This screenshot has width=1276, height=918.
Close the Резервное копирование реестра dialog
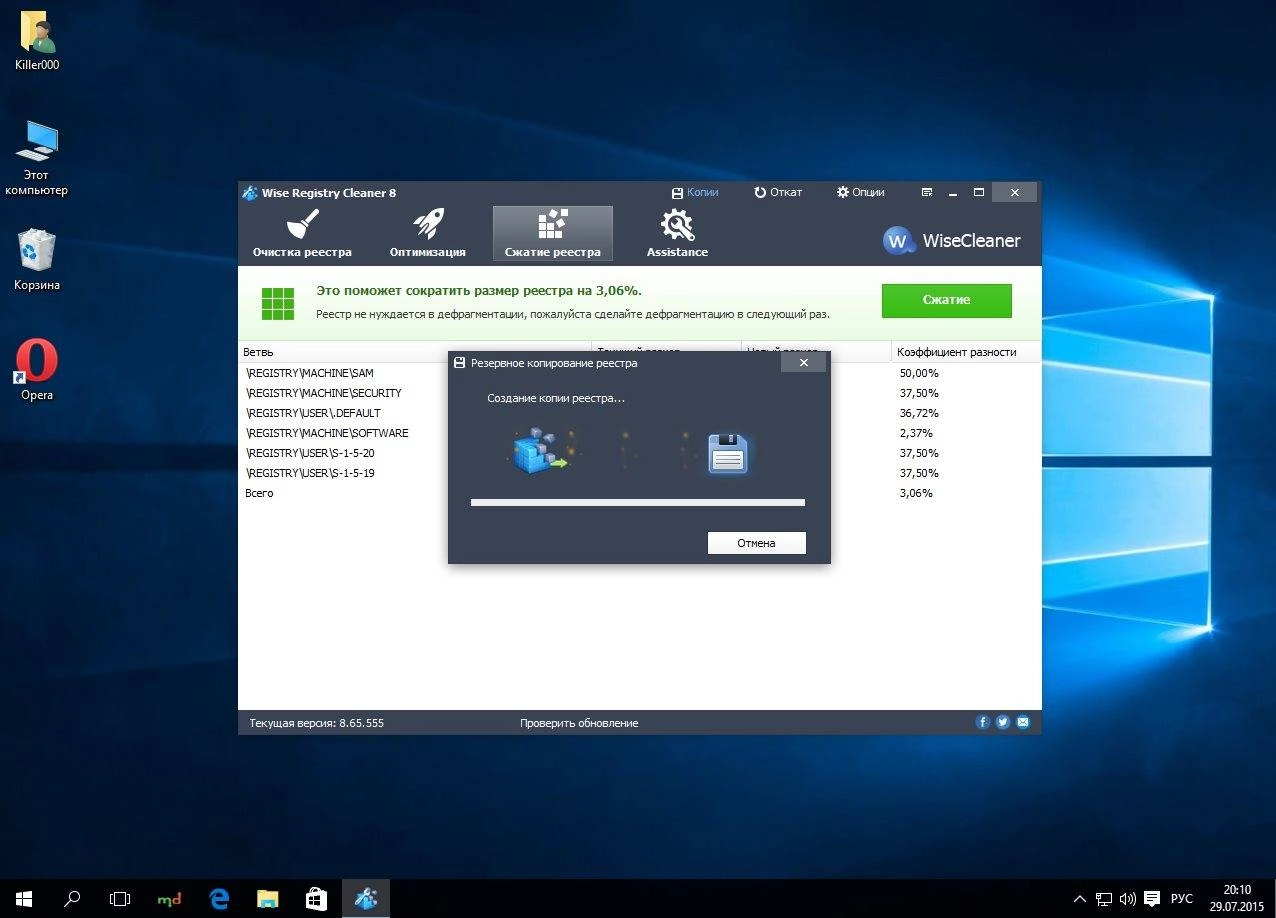tap(804, 363)
